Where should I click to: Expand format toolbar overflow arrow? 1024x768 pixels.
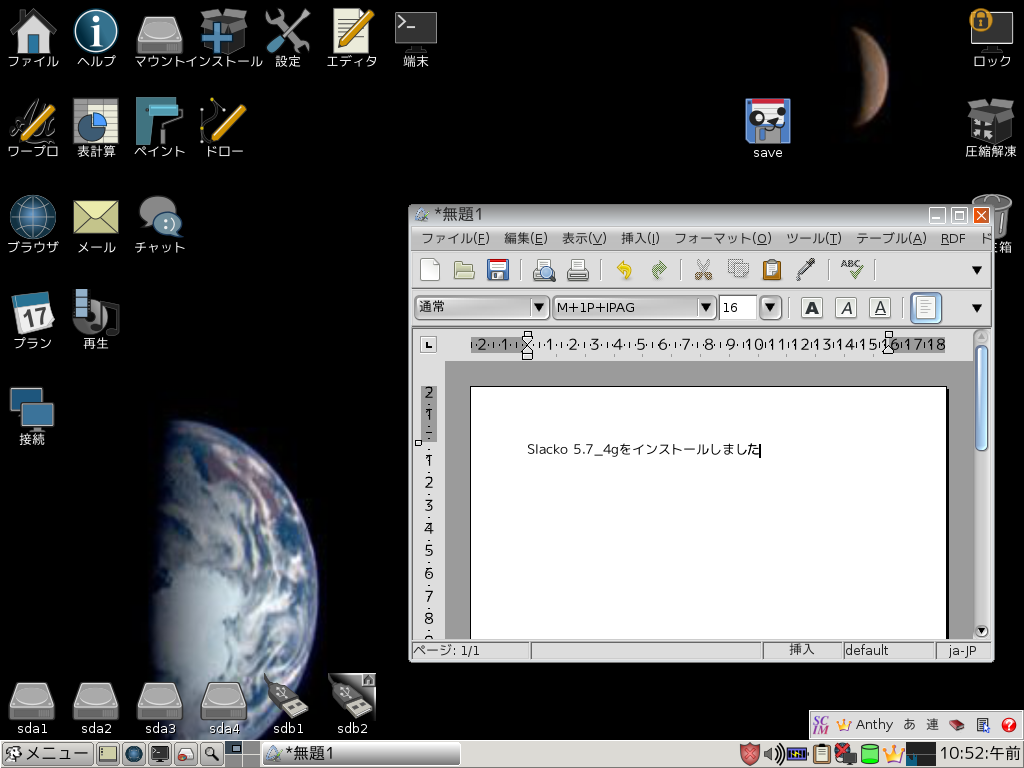point(977,308)
